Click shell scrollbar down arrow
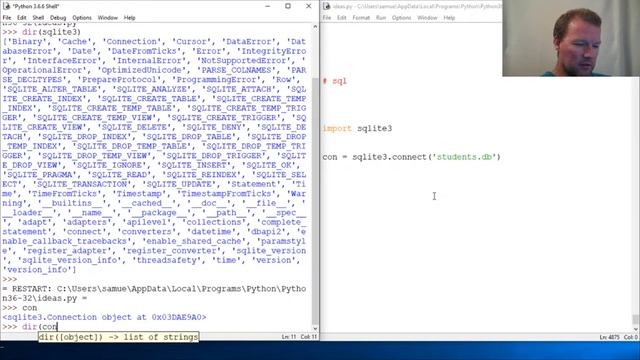The image size is (640, 360). tap(315, 328)
